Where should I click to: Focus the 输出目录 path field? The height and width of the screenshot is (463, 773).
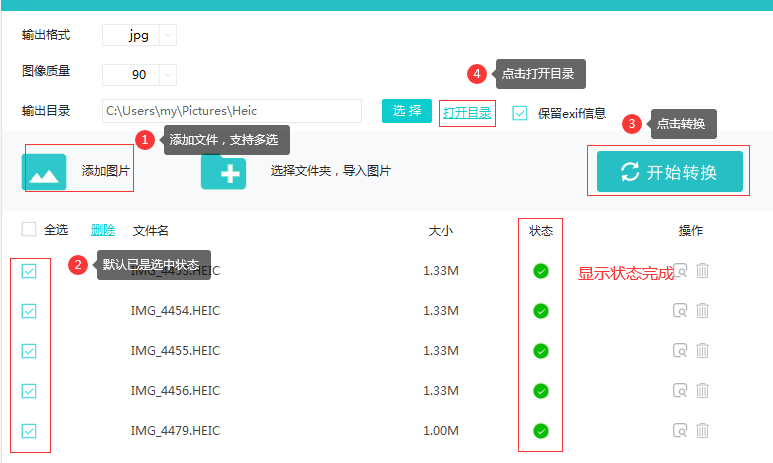(x=232, y=111)
